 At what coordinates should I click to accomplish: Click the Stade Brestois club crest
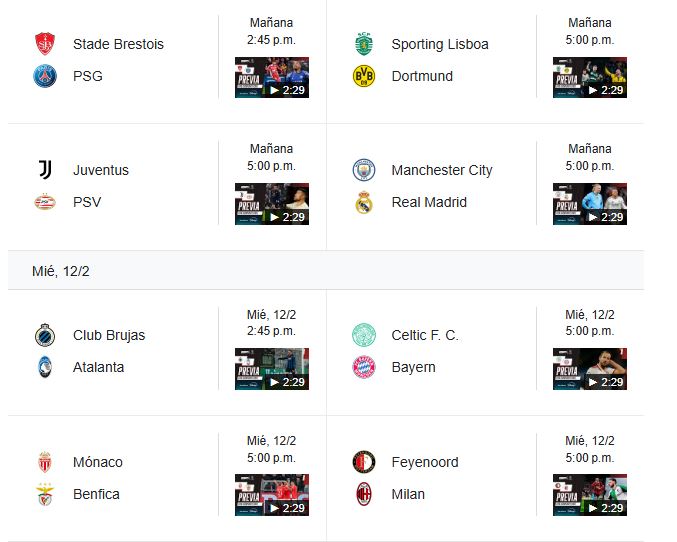pyautogui.click(x=45, y=44)
